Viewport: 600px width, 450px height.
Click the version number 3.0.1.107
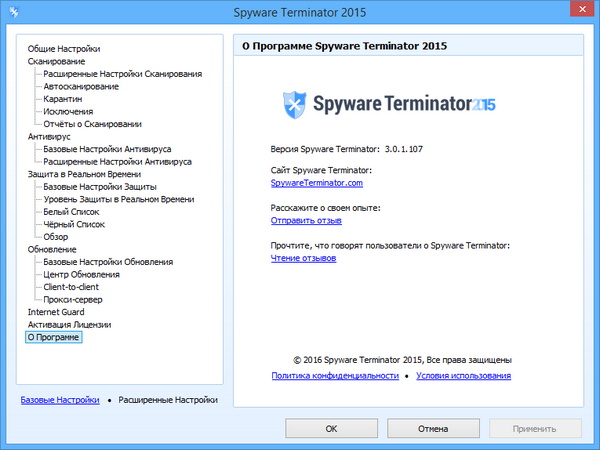pyautogui.click(x=403, y=149)
